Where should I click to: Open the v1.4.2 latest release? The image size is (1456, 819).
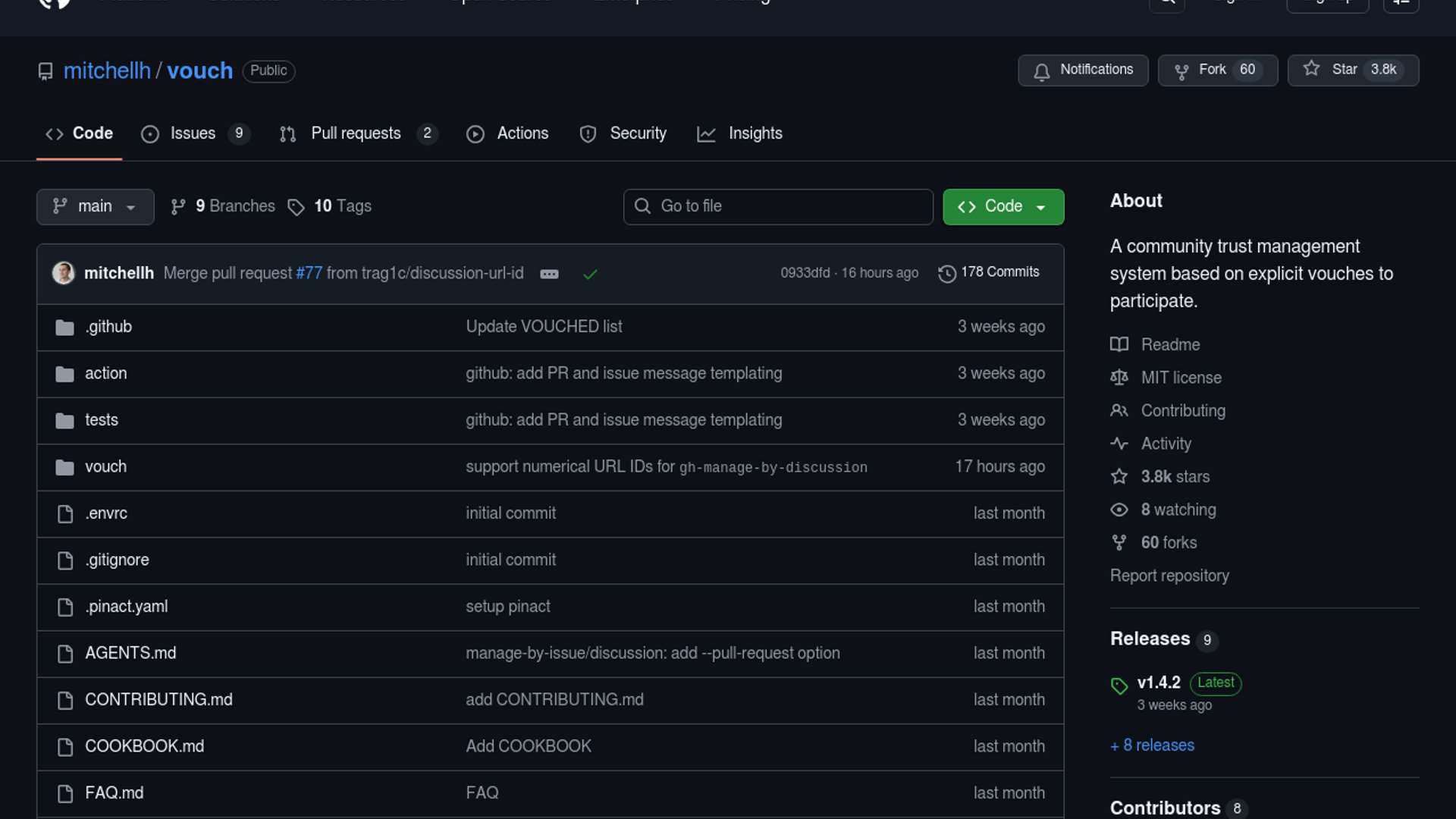coord(1158,683)
